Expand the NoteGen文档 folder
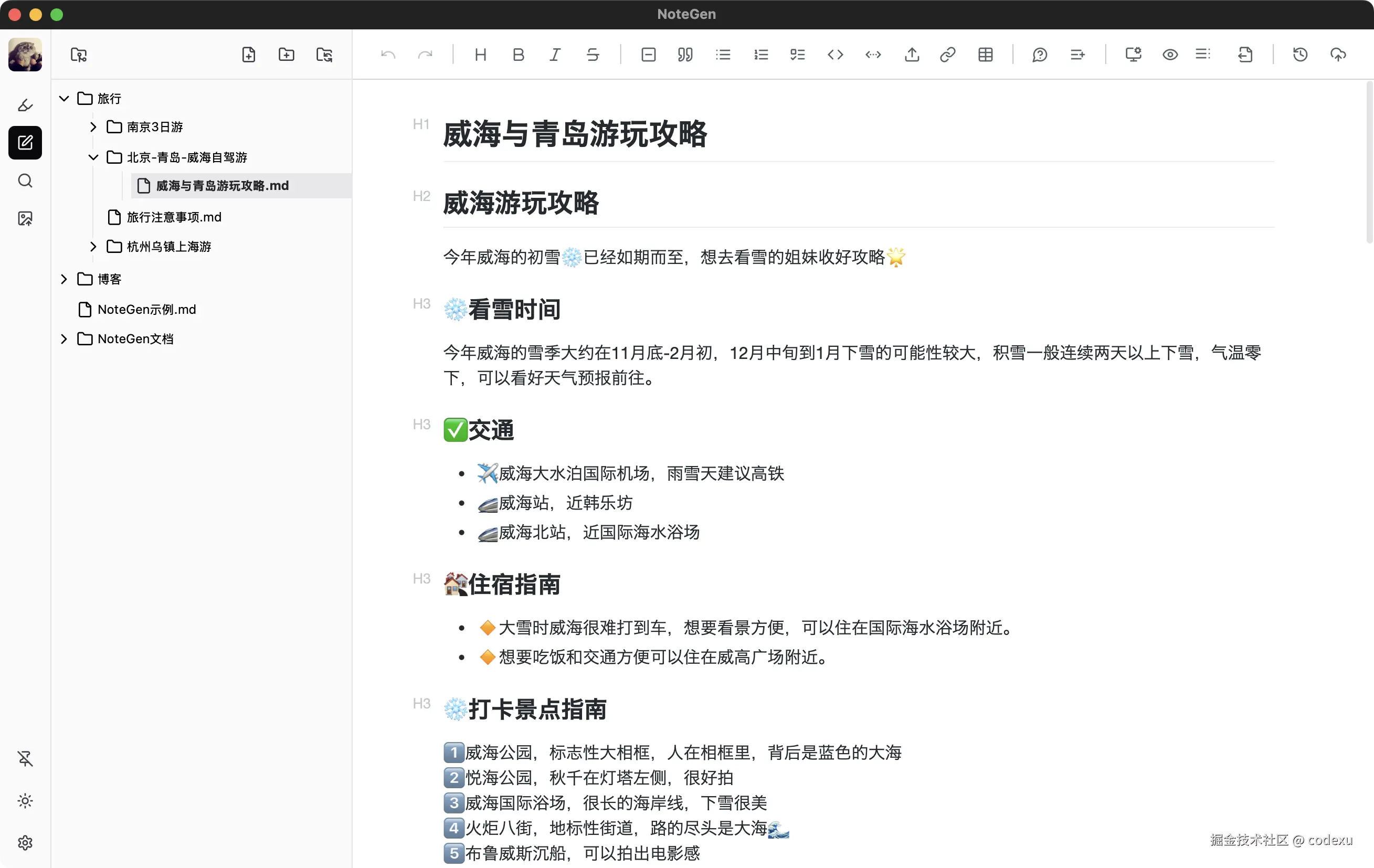 64,339
